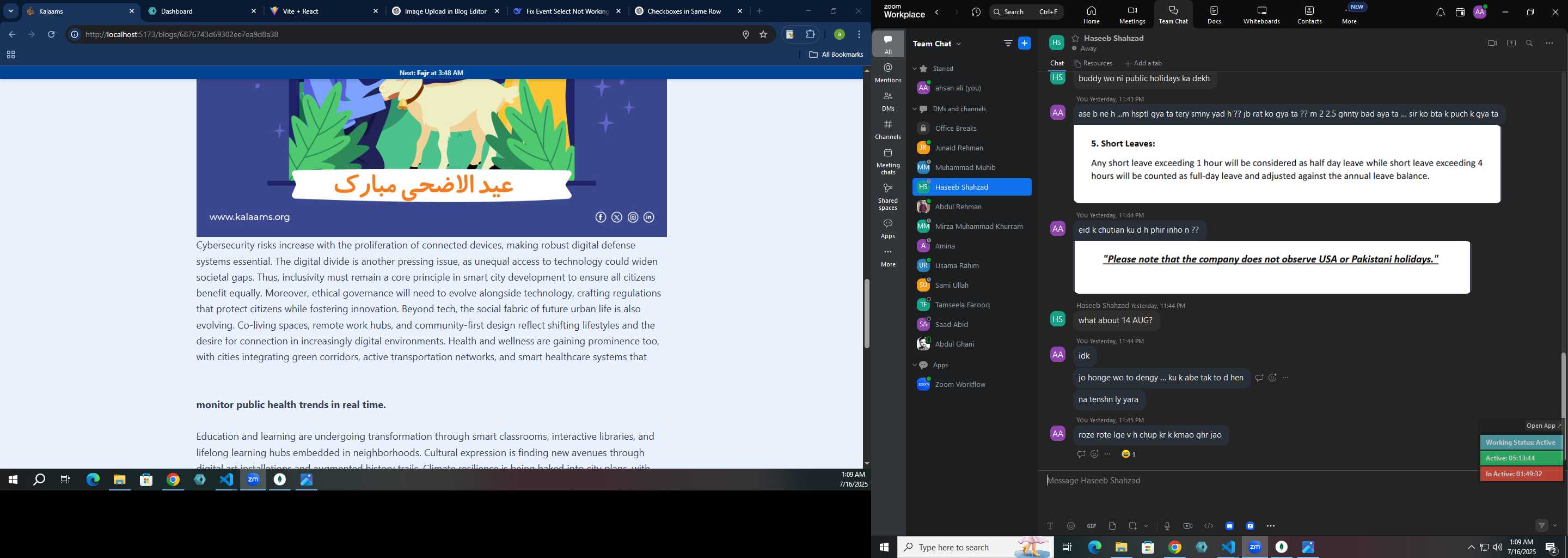The width and height of the screenshot is (1568, 558).
Task: Open the More menu in Zoom
Action: pos(1350,15)
